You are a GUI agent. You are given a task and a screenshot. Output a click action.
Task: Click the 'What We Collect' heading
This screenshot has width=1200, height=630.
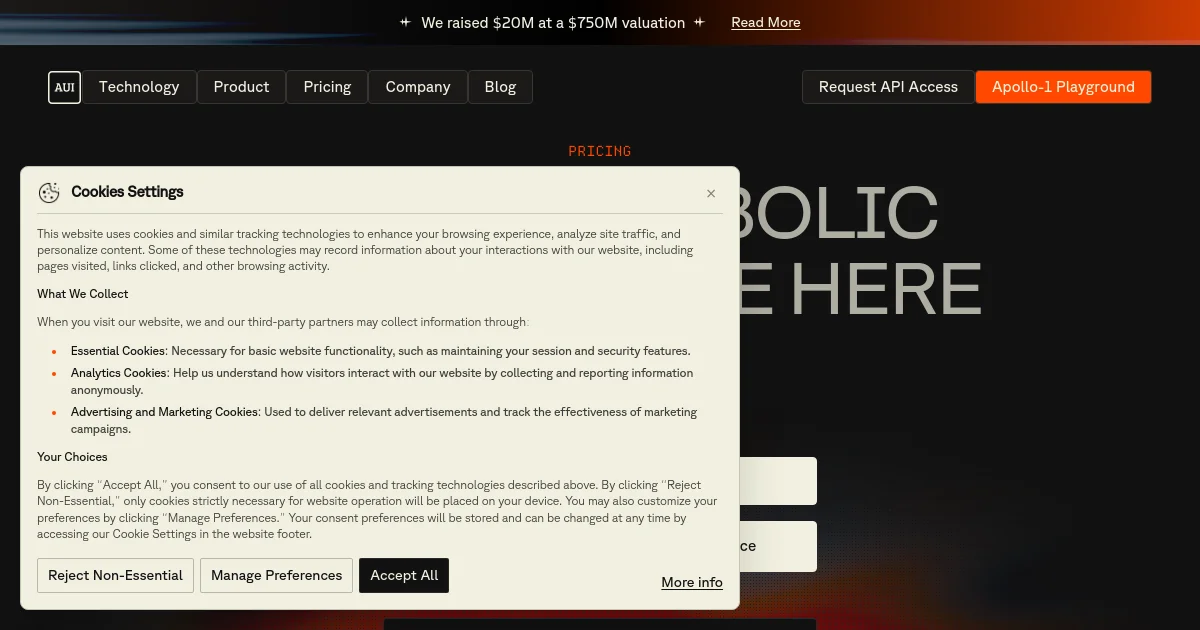[x=83, y=294]
